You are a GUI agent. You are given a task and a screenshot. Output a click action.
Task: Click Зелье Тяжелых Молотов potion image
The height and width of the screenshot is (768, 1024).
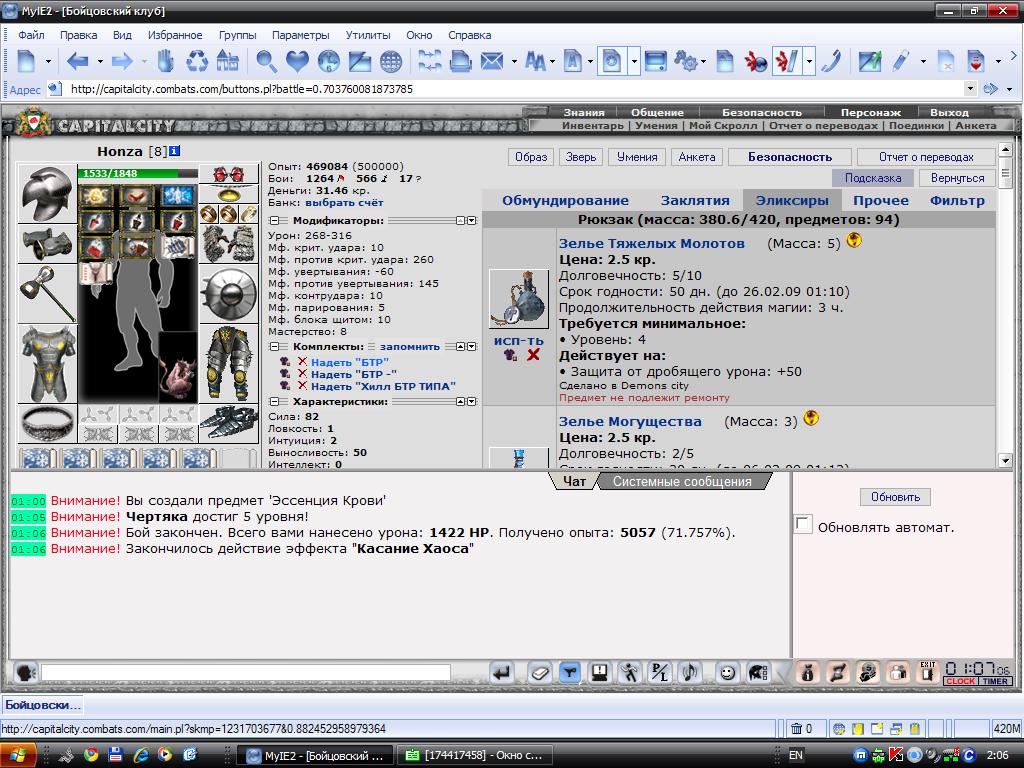tap(519, 298)
